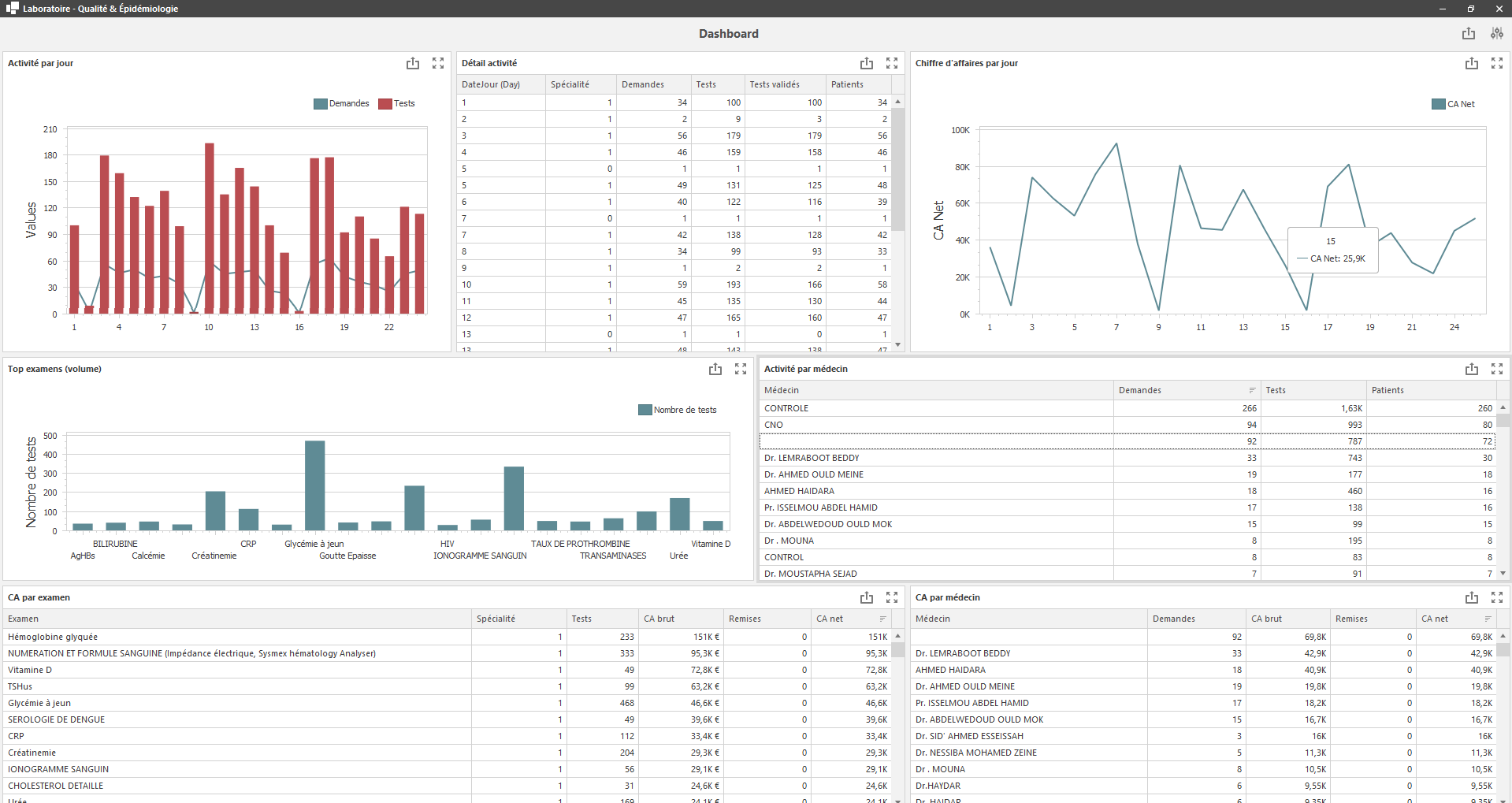Open the app logo menu in title bar
This screenshot has height=803, width=1512.
(x=13, y=8)
